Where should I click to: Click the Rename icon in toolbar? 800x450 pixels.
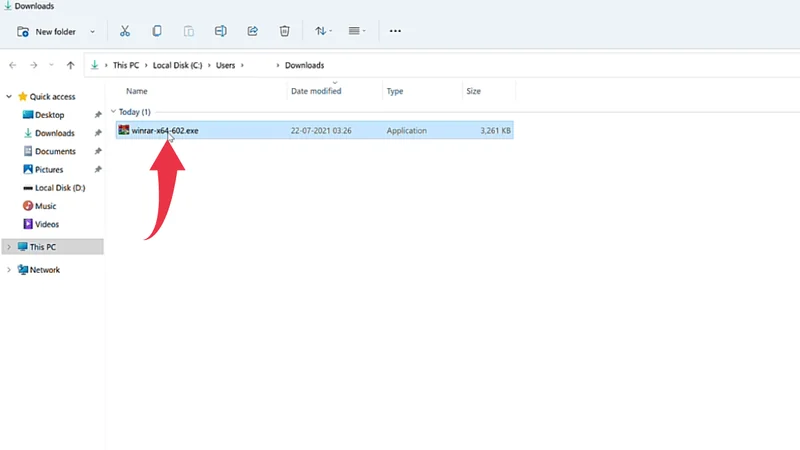pos(221,31)
